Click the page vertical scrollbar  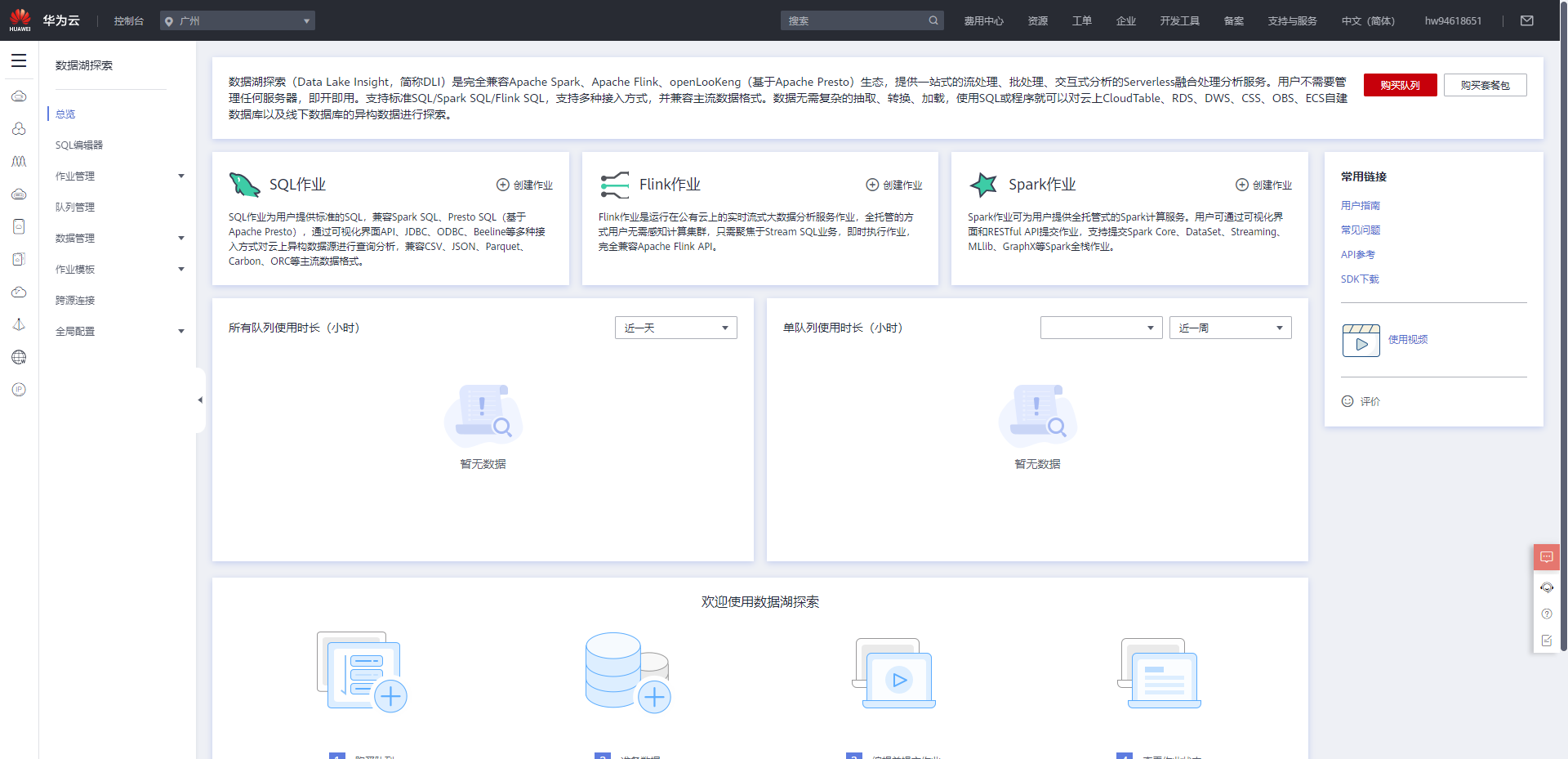(1564, 327)
